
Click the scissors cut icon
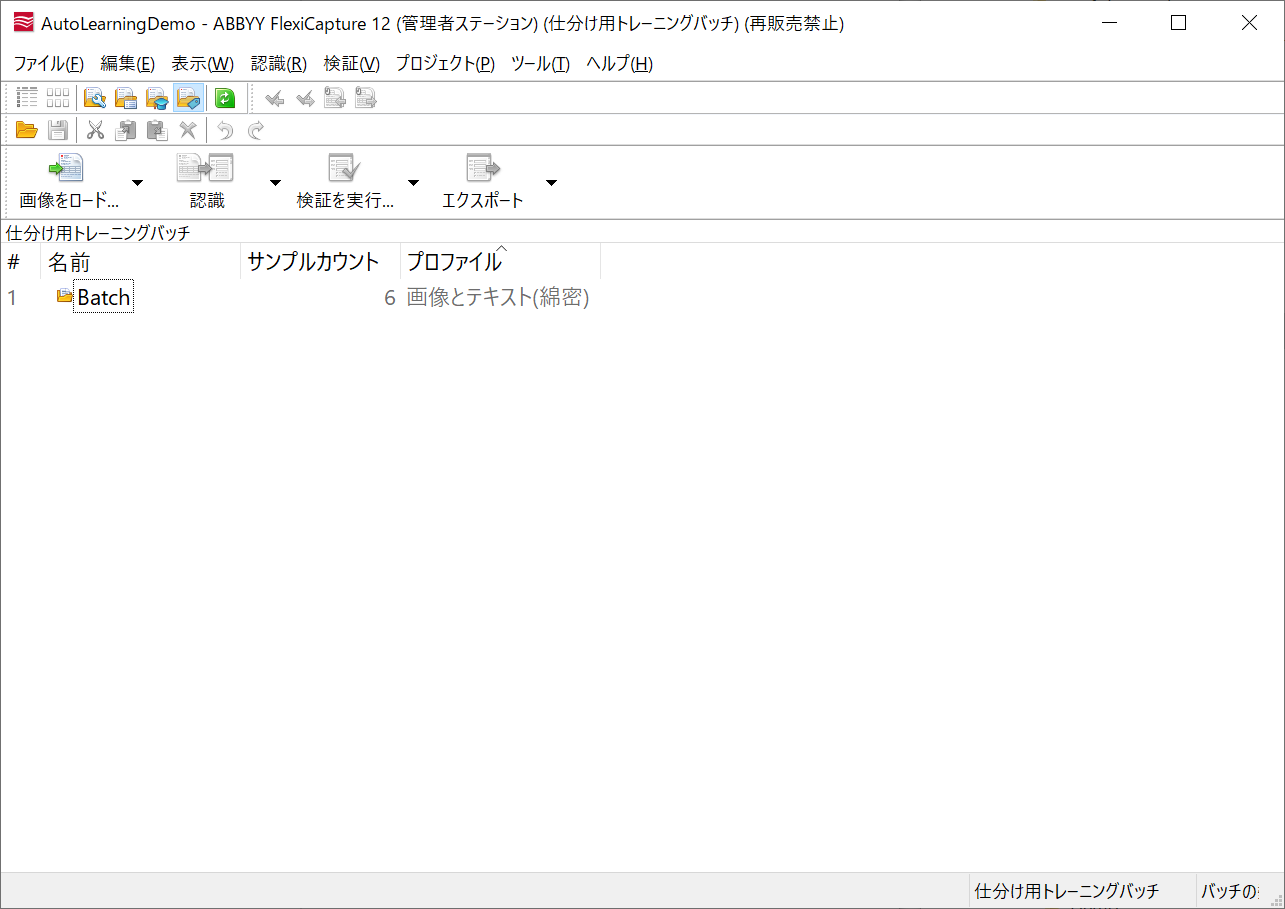click(x=96, y=130)
